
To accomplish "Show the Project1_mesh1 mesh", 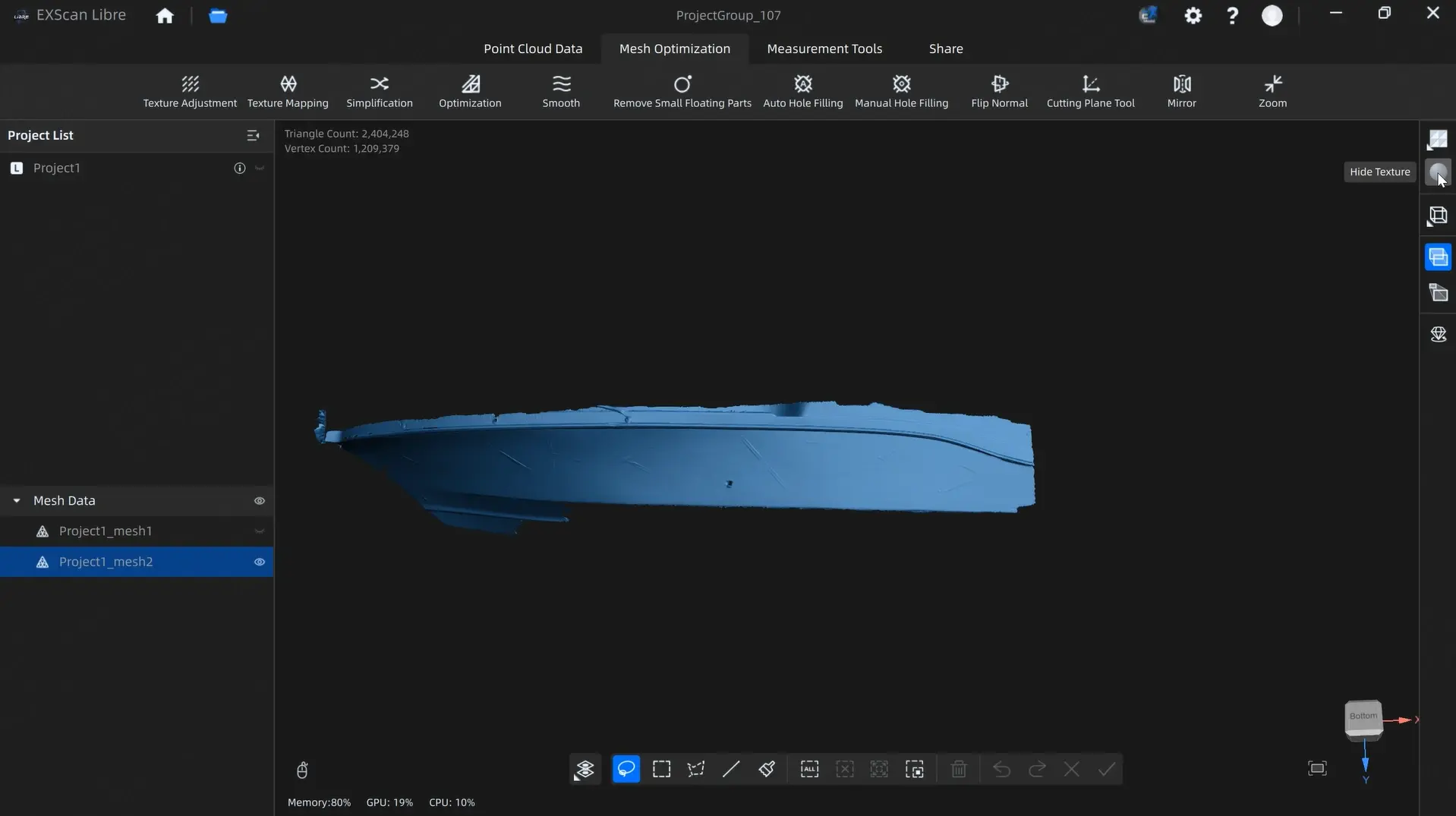I will (260, 531).
